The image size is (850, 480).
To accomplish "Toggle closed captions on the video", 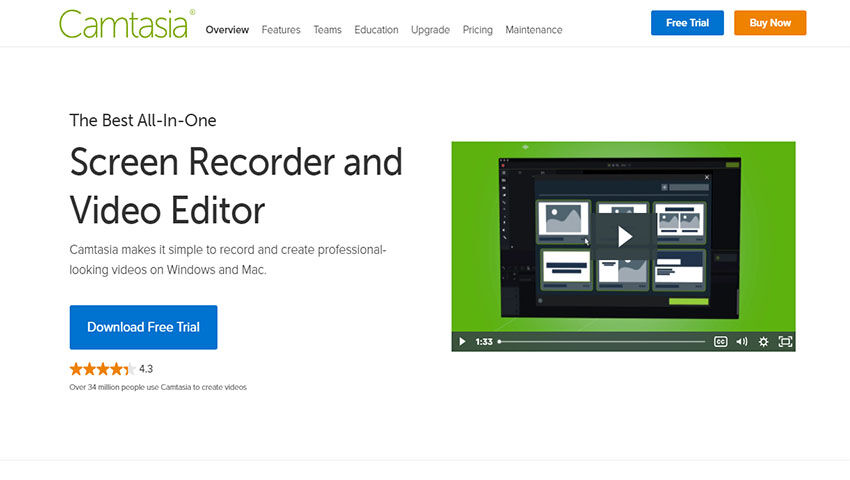I will 720,342.
